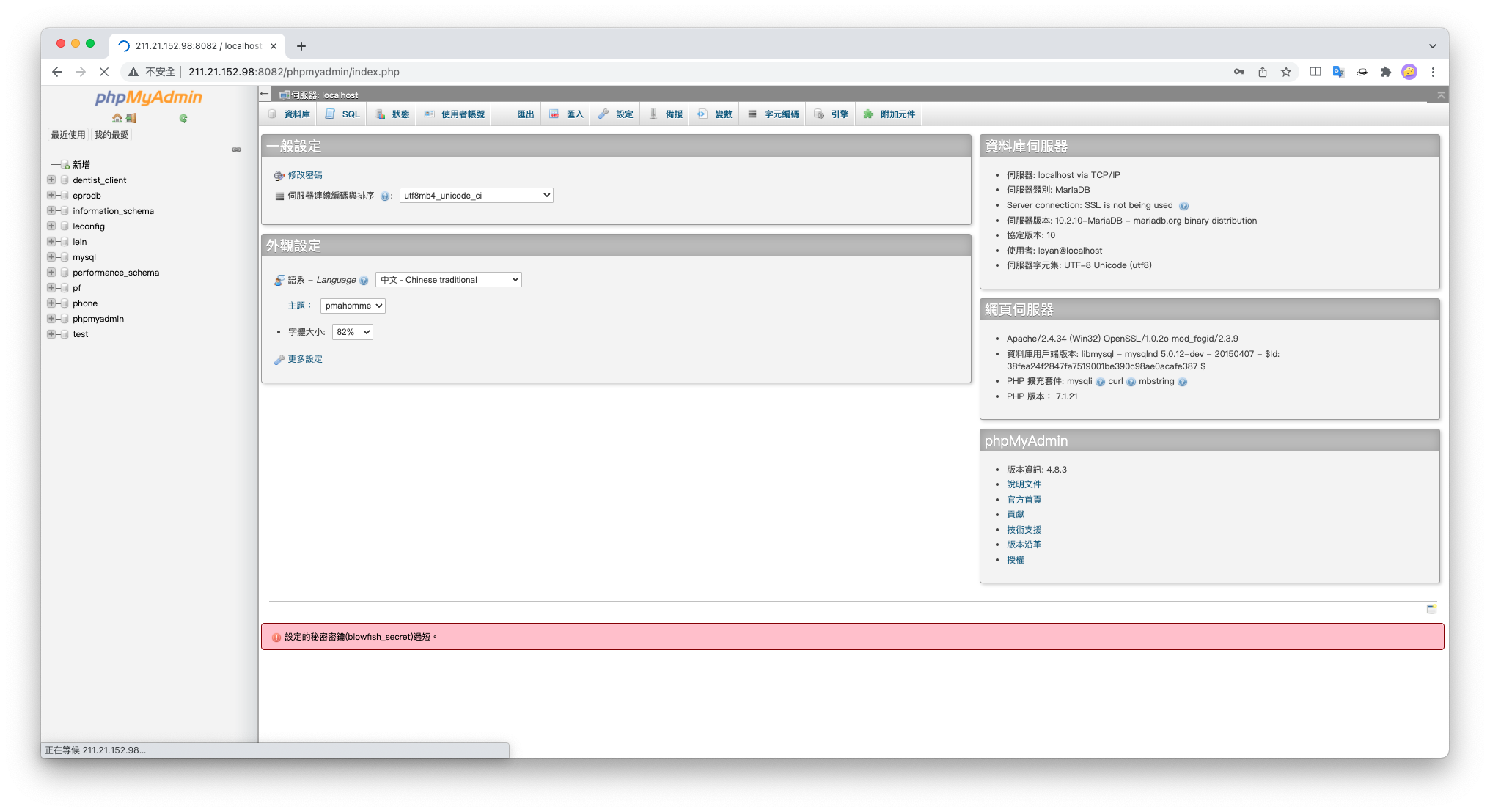Open the theme dropdown showing pmahomme
Viewport: 1490px width, 812px height.
tap(353, 306)
